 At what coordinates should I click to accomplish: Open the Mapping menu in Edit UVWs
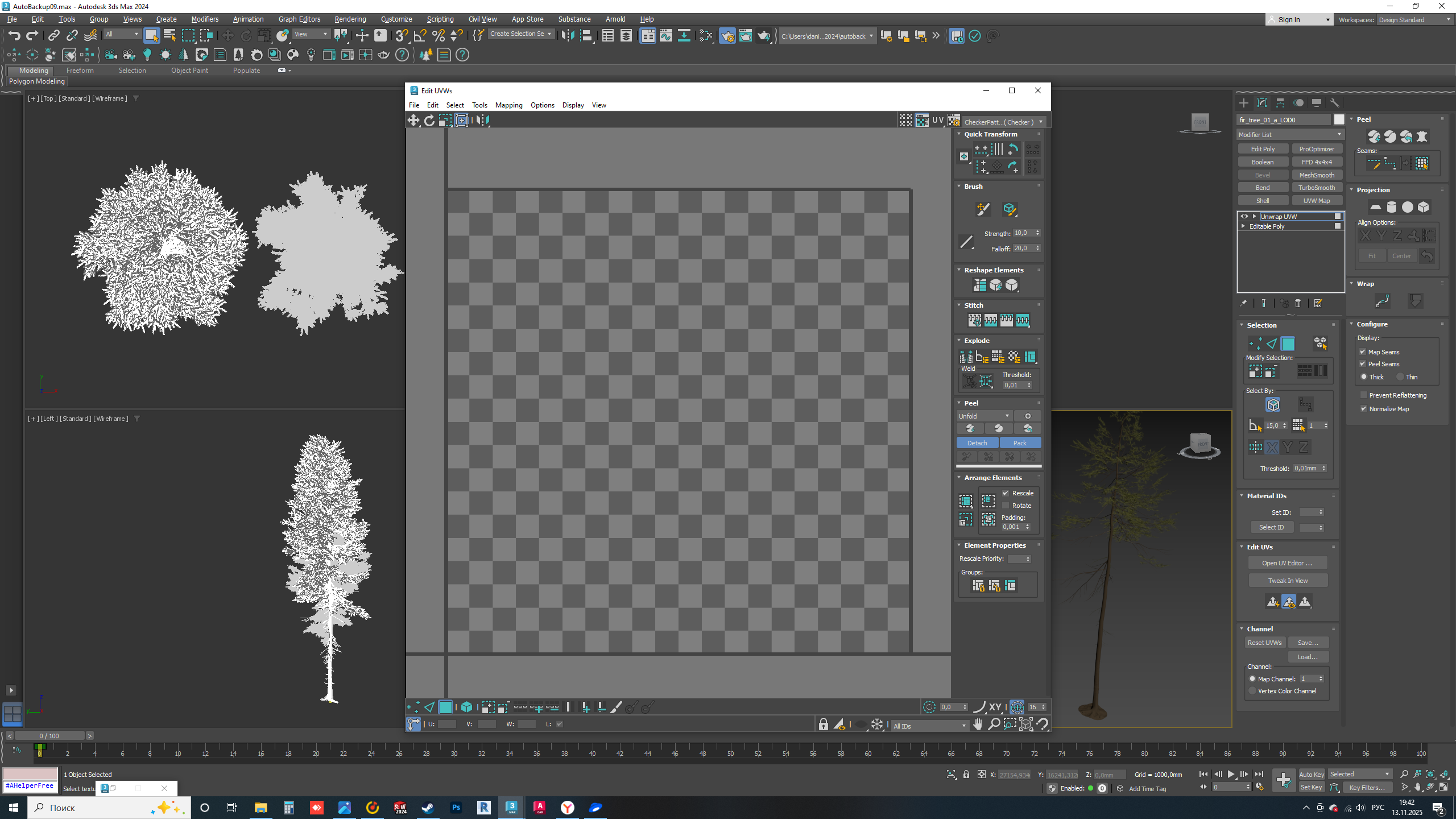pyautogui.click(x=508, y=105)
